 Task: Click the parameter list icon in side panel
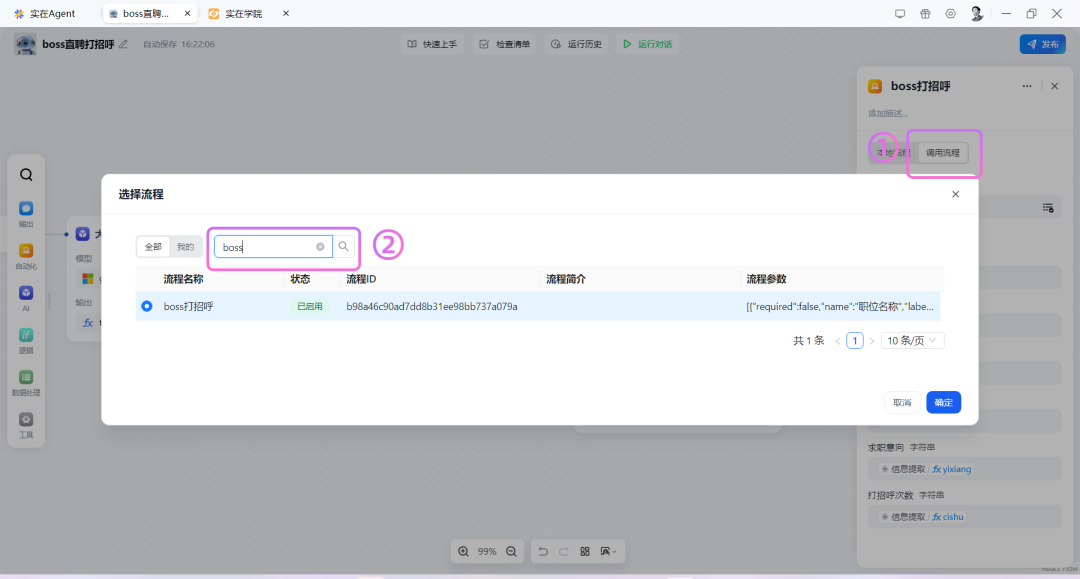coord(1048,208)
